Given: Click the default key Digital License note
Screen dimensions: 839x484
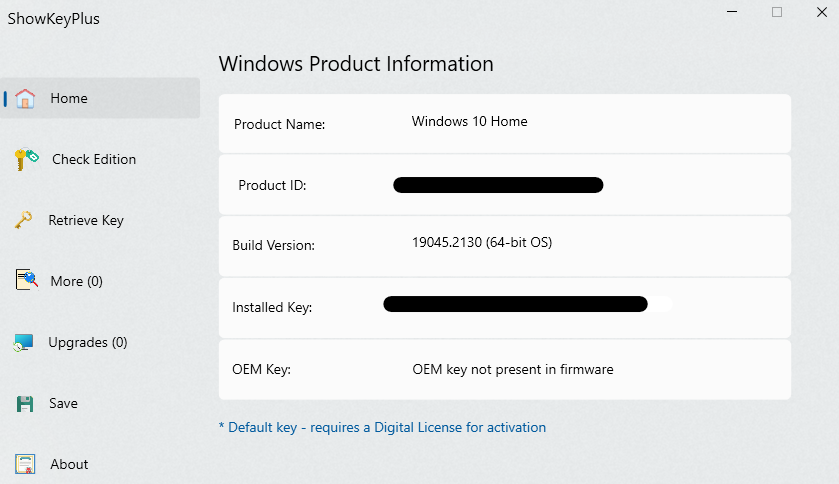Looking at the screenshot, I should coord(382,427).
